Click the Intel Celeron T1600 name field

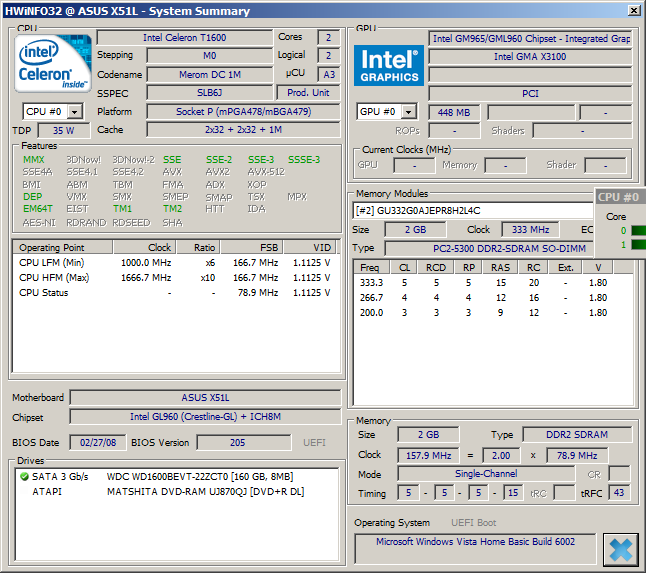click(182, 38)
